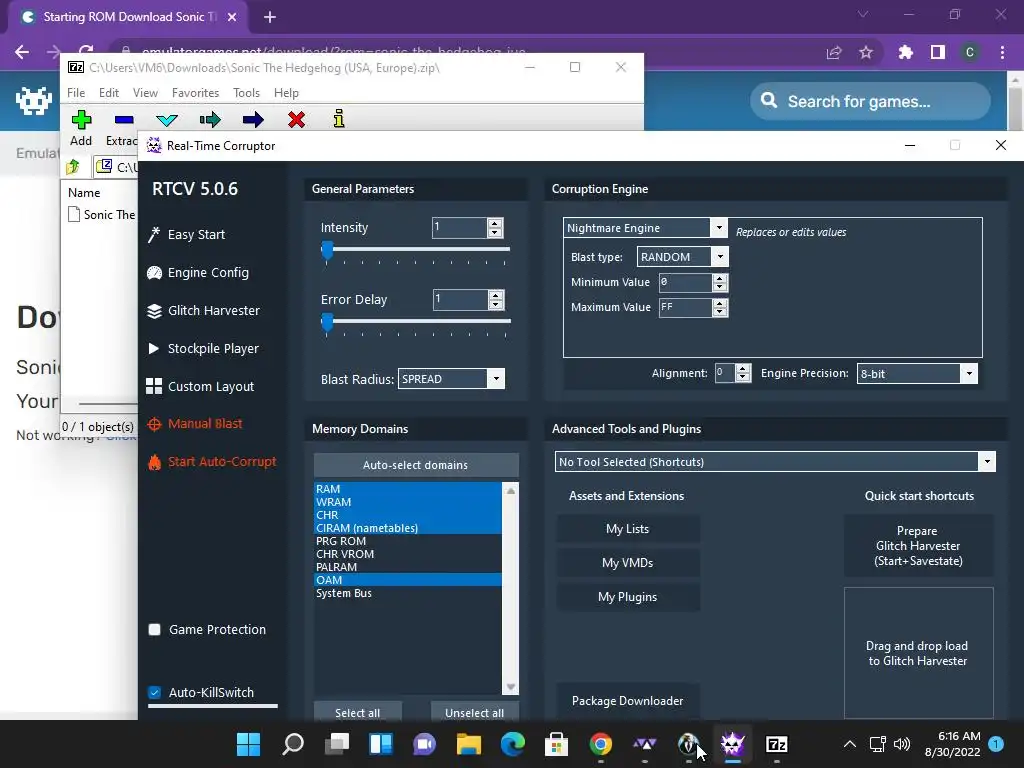This screenshot has width=1024, height=768.
Task: Click the 7-Zip Copy arrow icon
Action: pos(210,120)
